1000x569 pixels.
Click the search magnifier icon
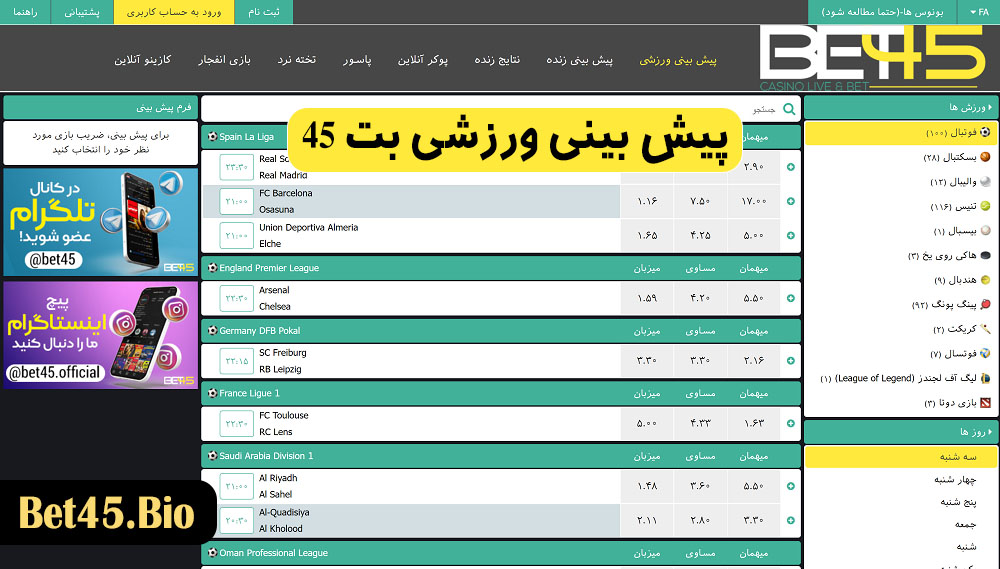(789, 109)
